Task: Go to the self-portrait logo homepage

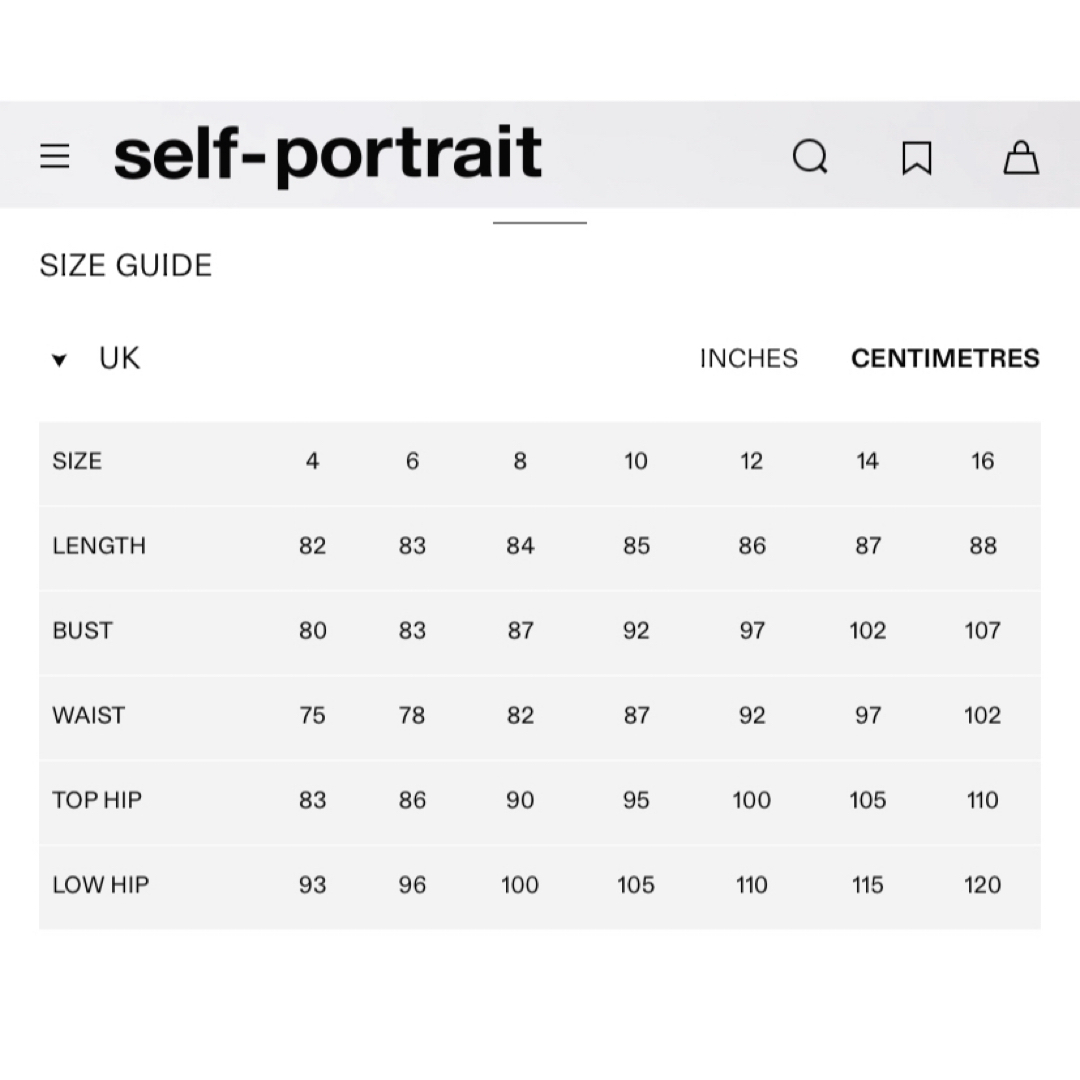Action: [328, 154]
